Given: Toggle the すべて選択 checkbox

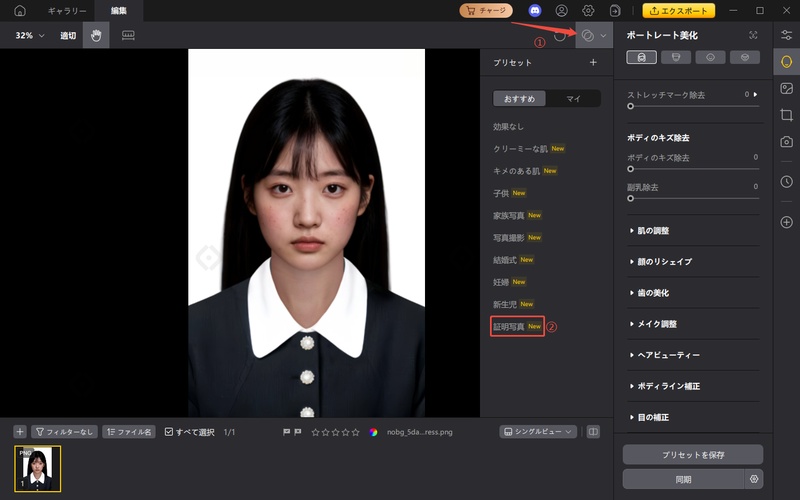Looking at the screenshot, I should pos(169,432).
